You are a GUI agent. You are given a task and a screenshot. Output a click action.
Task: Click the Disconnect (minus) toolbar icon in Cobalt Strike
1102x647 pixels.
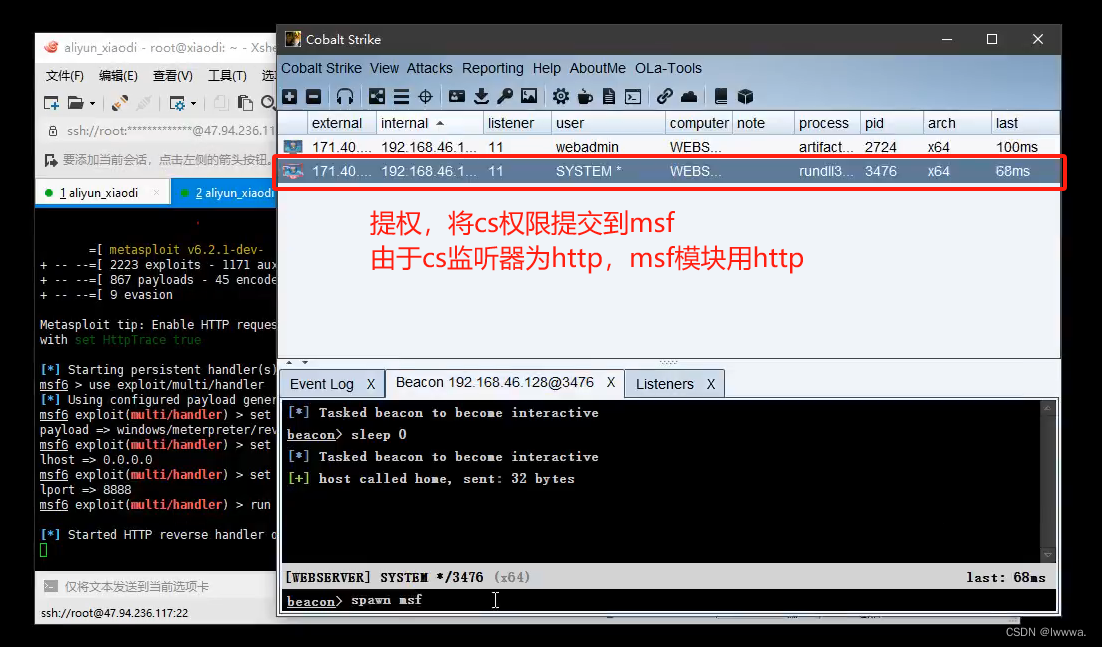(313, 96)
